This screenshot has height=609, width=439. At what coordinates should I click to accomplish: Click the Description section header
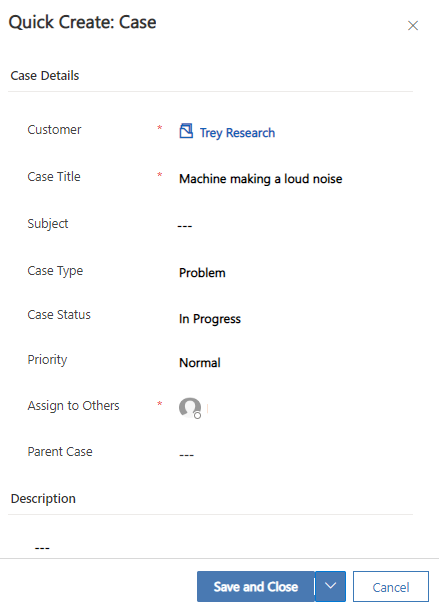[x=43, y=499]
